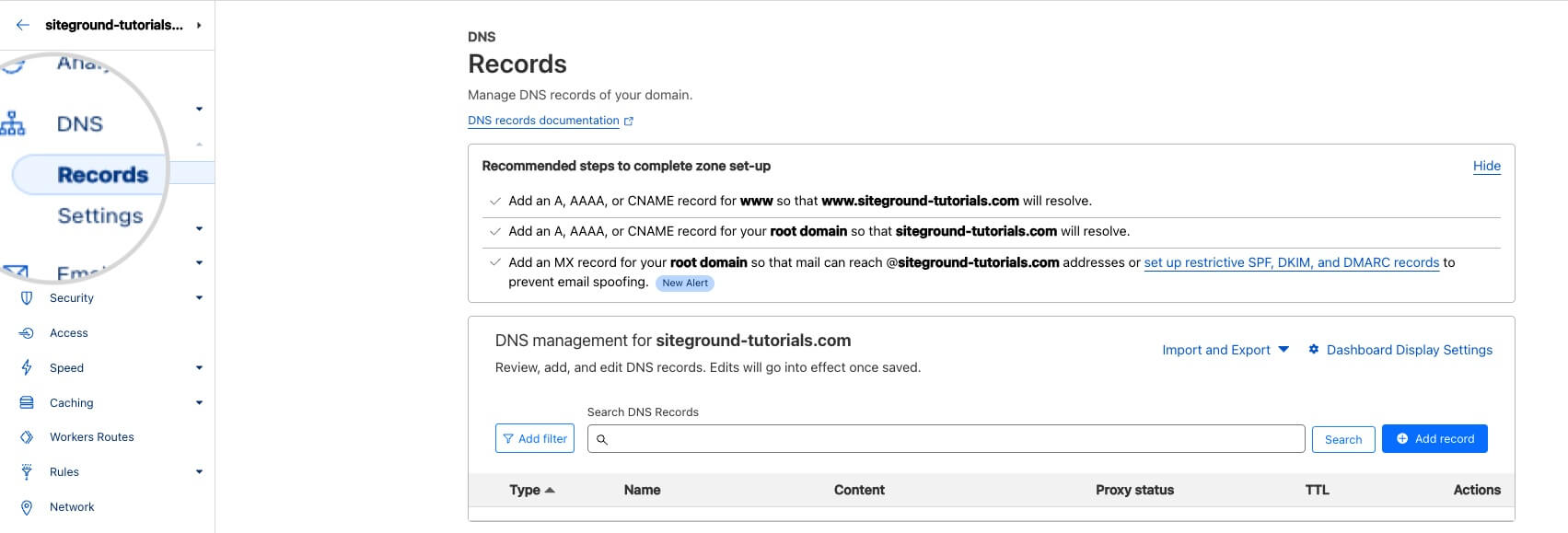
Task: Sort records by Type column arrow
Action: point(550,490)
